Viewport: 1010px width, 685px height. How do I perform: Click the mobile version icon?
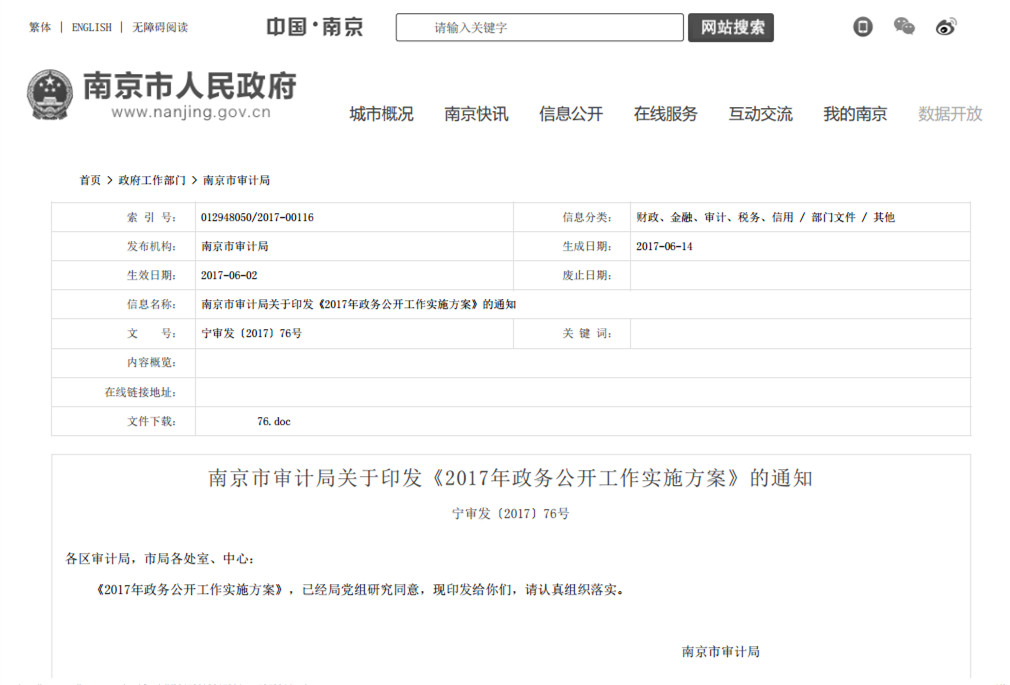coord(862,27)
